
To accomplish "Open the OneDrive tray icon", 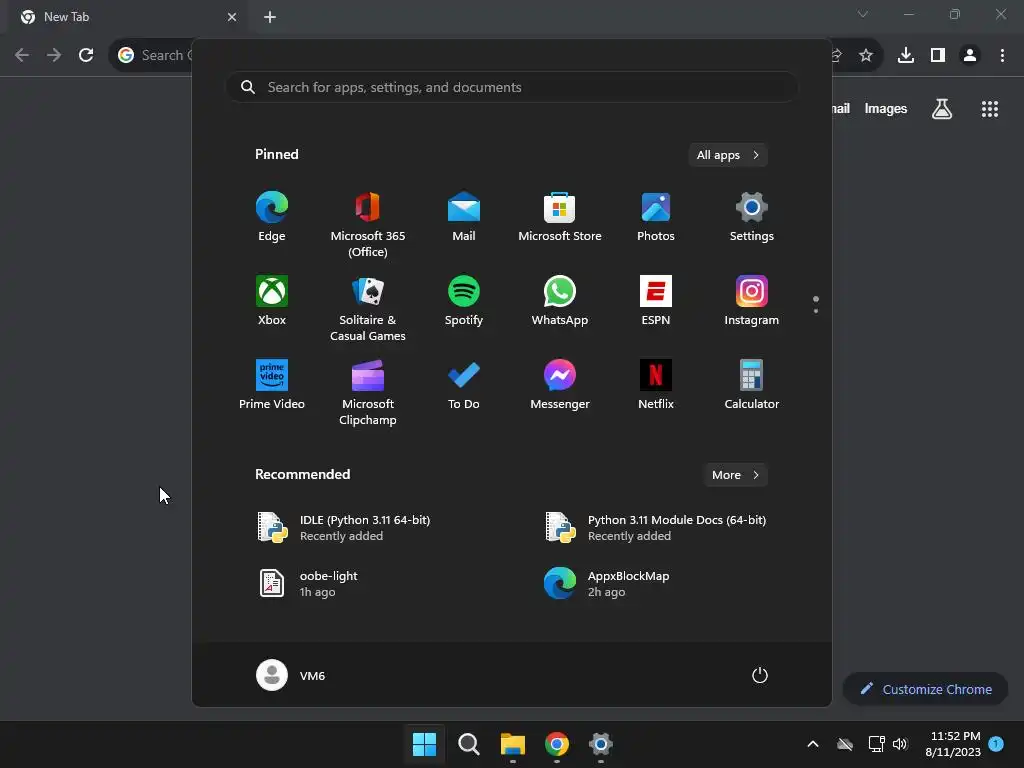I will tap(845, 744).
